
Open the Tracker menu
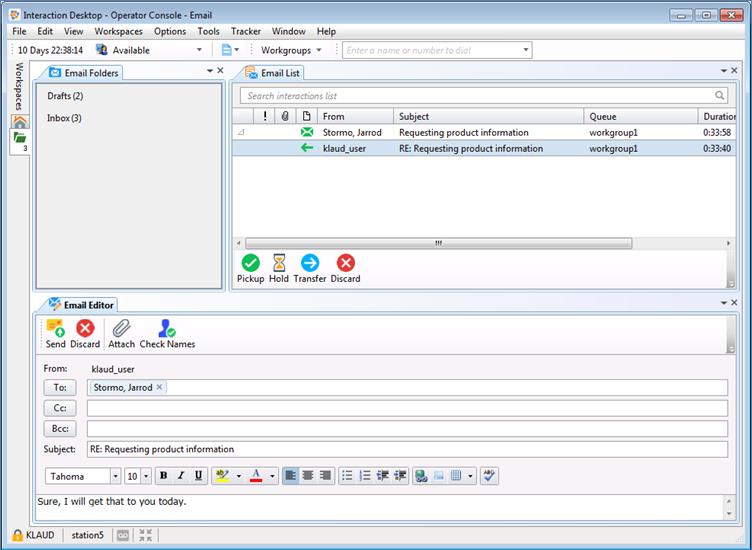tap(245, 31)
